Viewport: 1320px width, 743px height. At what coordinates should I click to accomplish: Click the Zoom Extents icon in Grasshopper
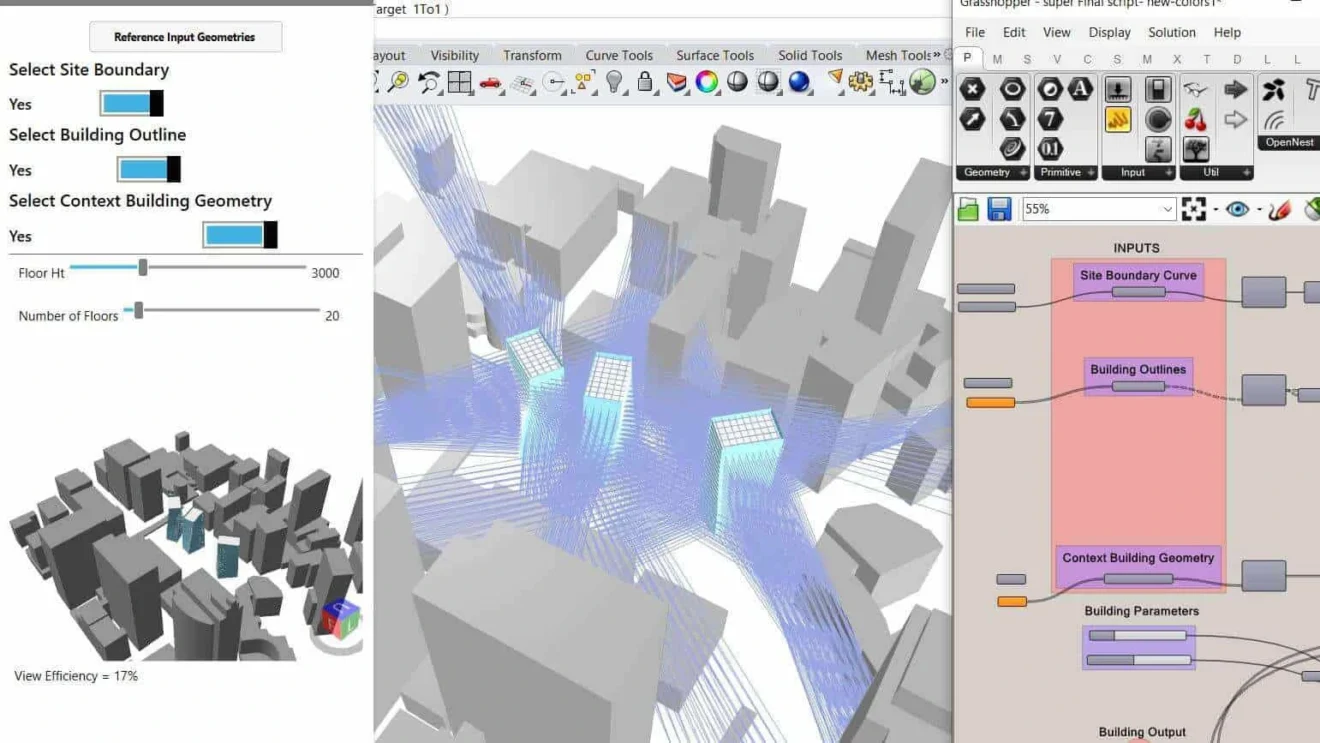(1194, 209)
